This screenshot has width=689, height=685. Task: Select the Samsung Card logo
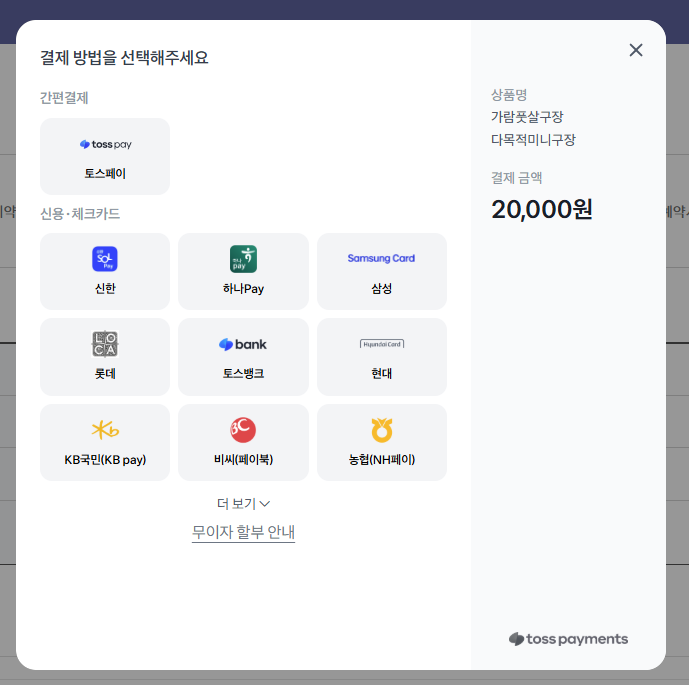pos(381,258)
